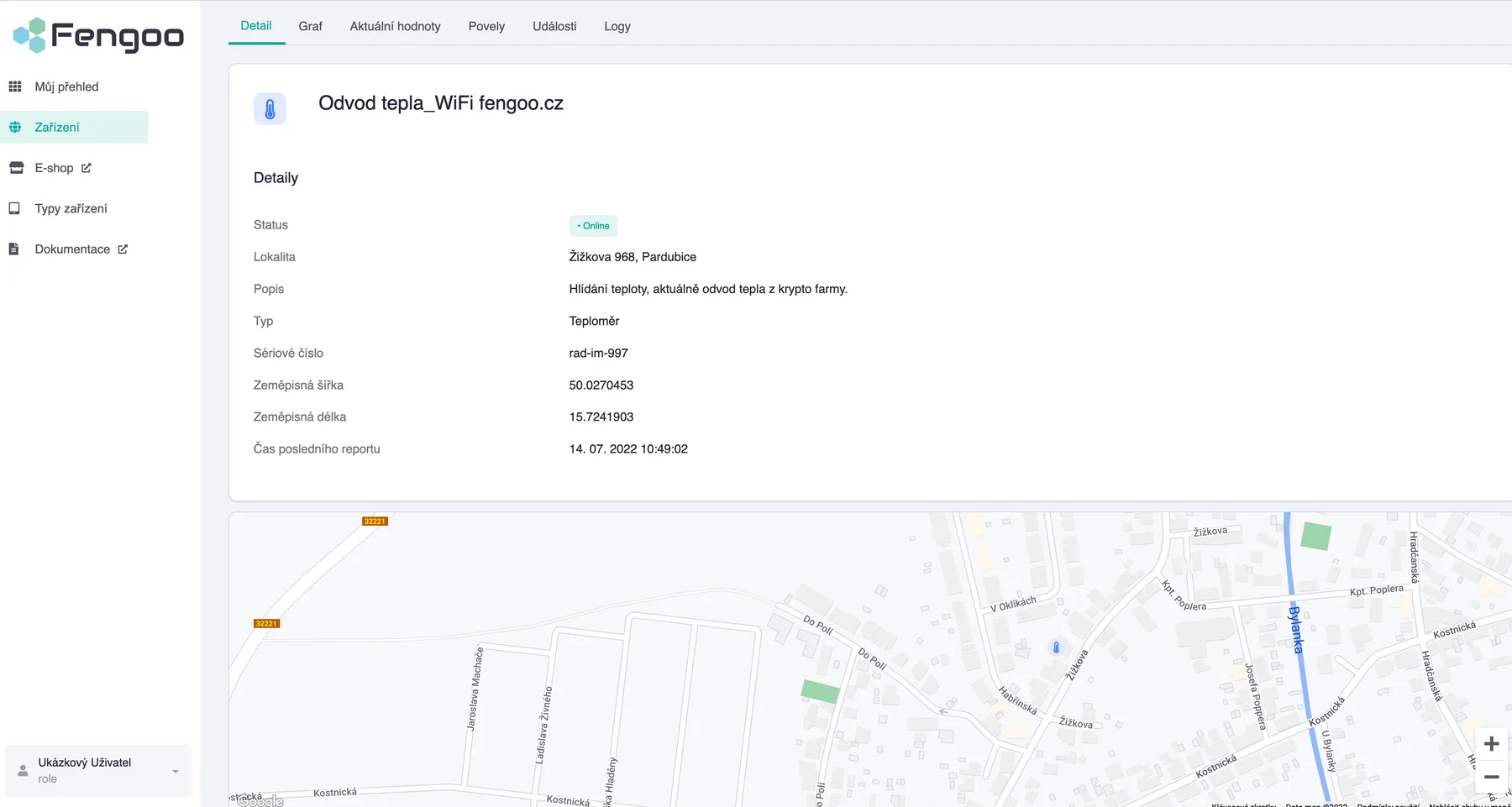Click the thermometer marker on the map
Viewport: 1512px width, 807px height.
1057,647
